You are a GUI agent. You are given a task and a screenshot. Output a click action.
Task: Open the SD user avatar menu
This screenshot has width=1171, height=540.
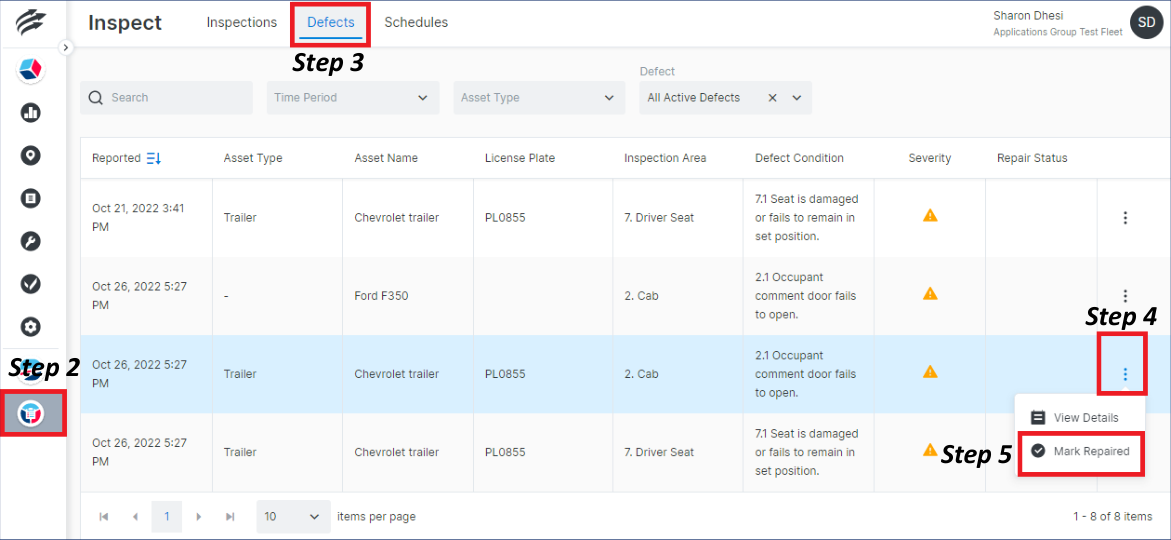point(1148,24)
